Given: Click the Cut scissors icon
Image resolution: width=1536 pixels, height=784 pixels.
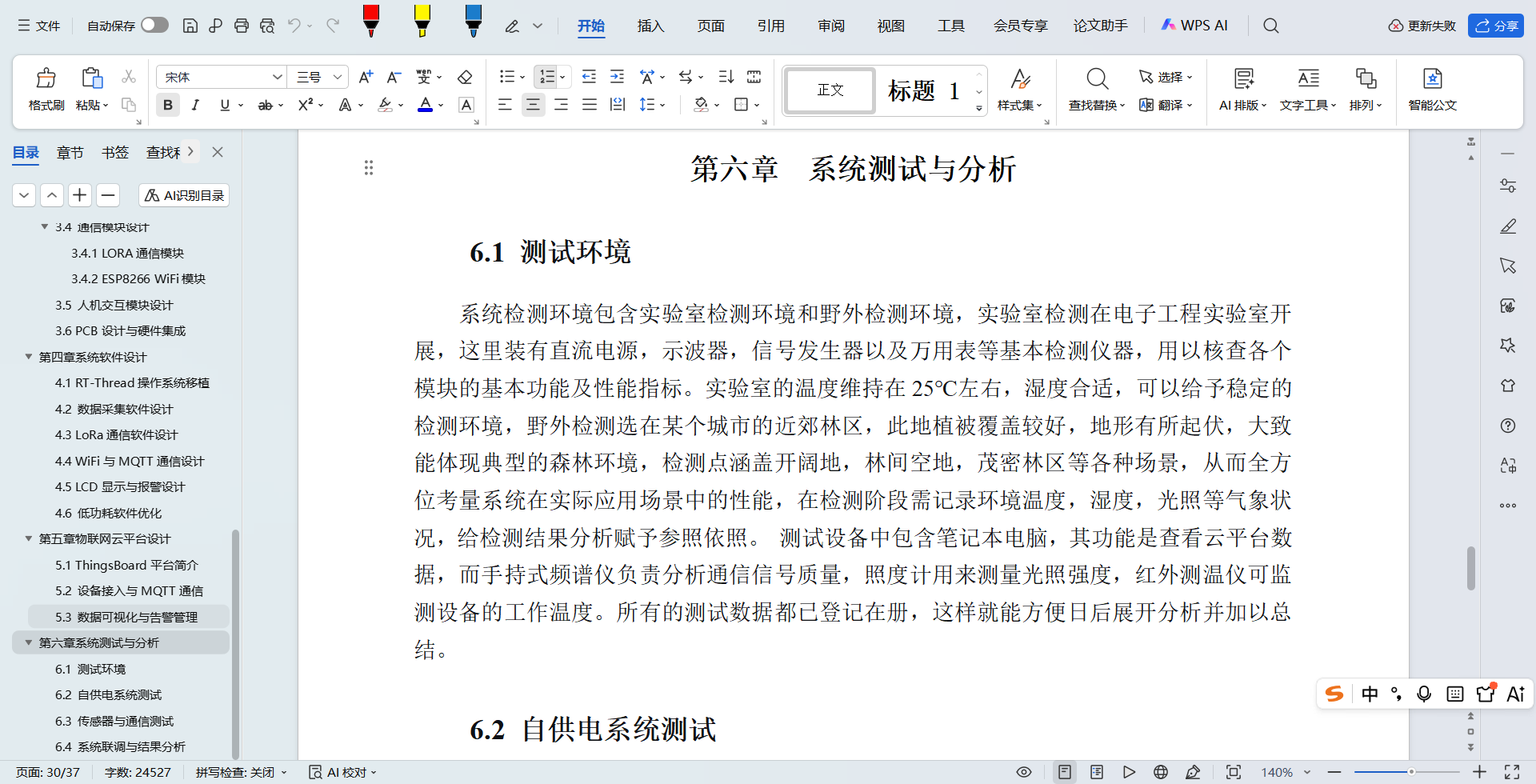Looking at the screenshot, I should click(x=128, y=77).
